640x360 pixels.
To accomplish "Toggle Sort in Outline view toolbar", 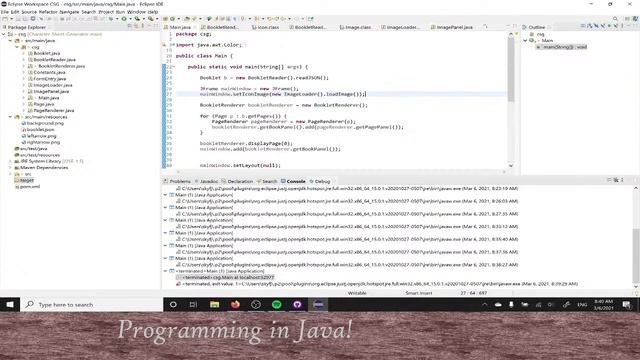I will (x=590, y=26).
